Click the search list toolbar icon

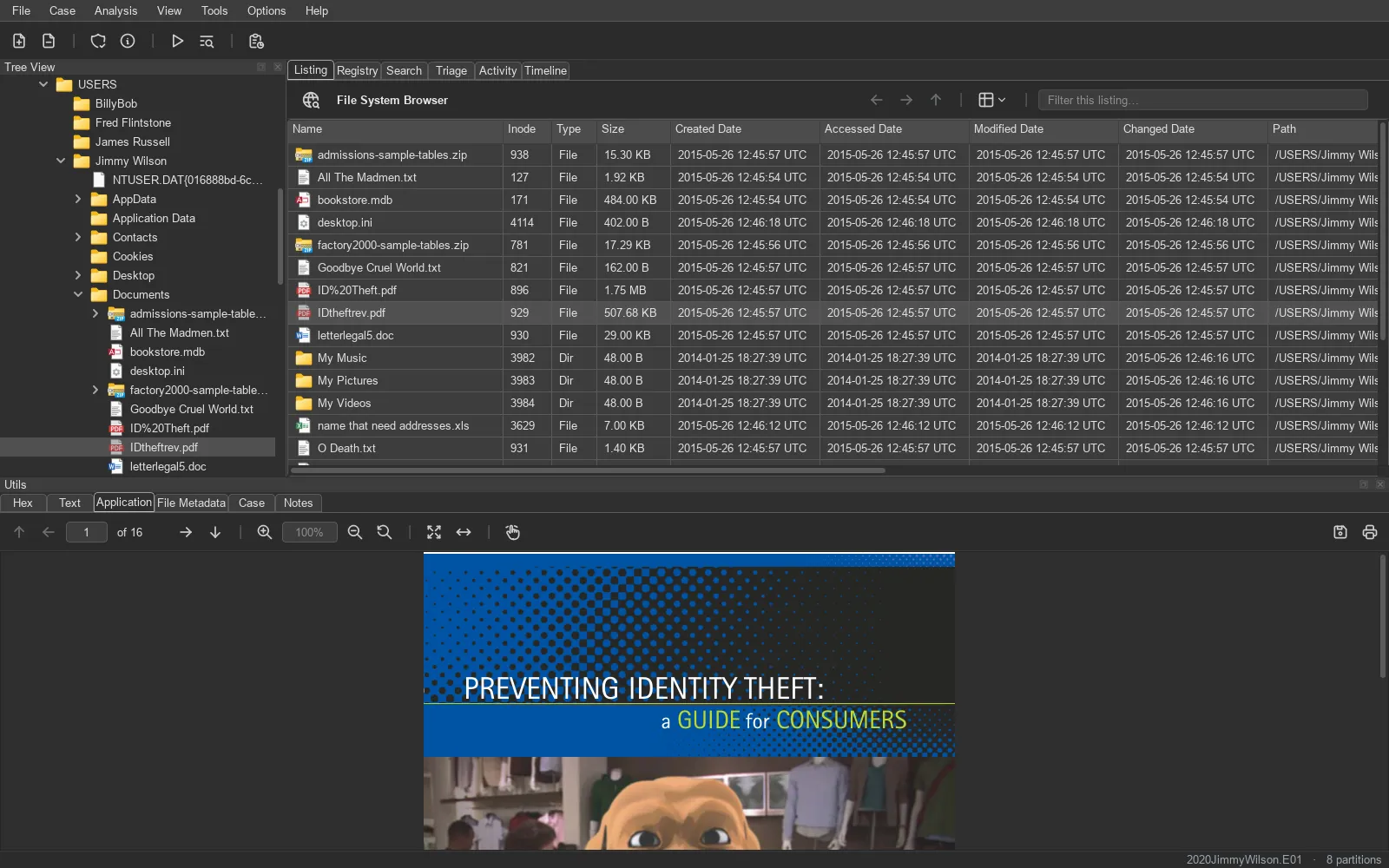click(x=207, y=41)
